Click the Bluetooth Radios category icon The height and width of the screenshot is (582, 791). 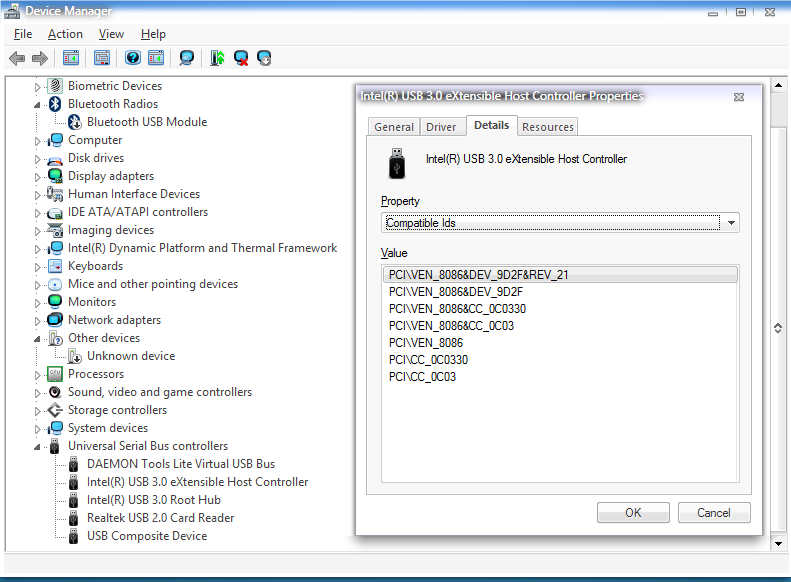(55, 104)
